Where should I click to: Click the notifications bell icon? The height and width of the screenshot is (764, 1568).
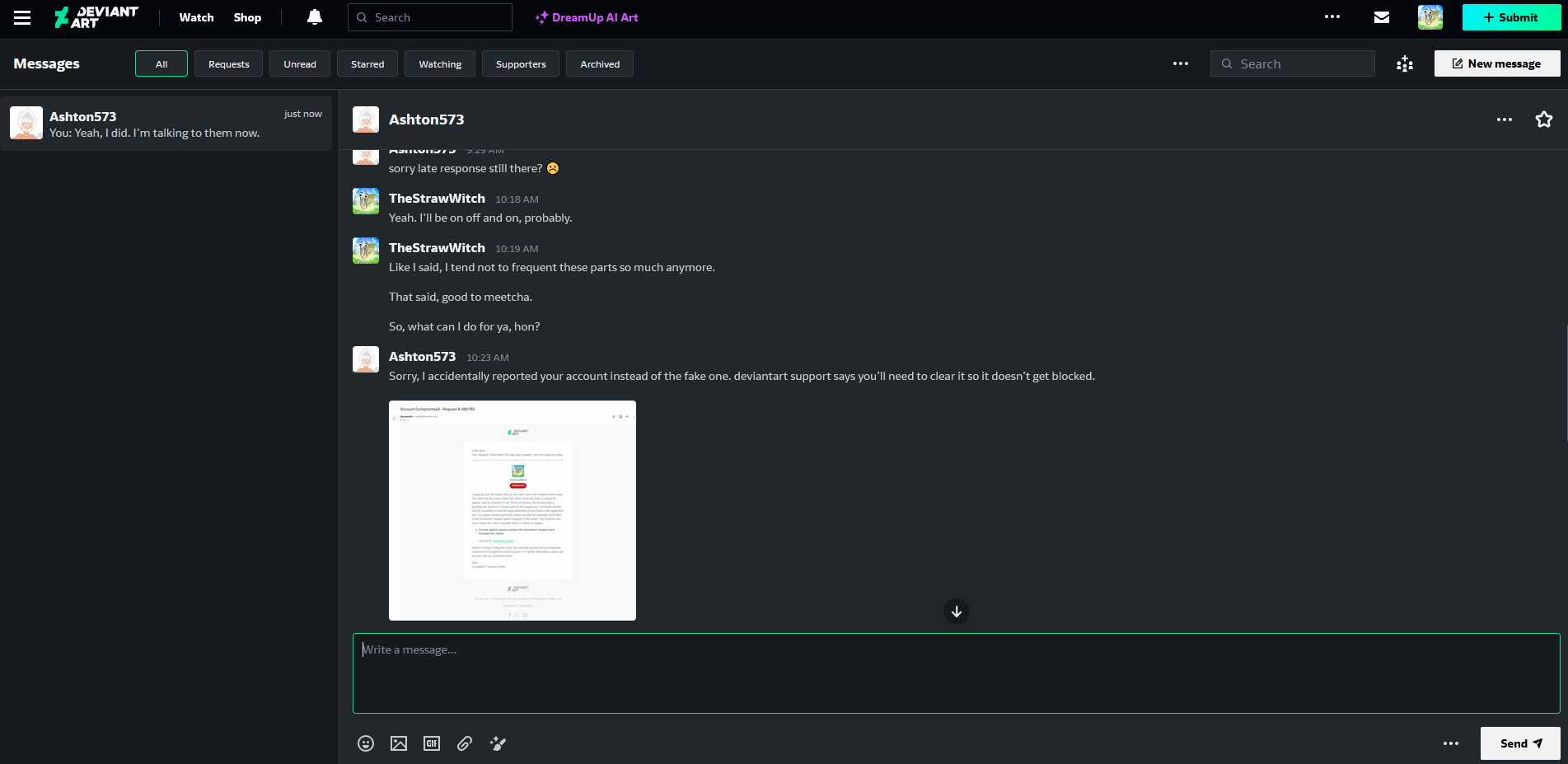coord(314,17)
